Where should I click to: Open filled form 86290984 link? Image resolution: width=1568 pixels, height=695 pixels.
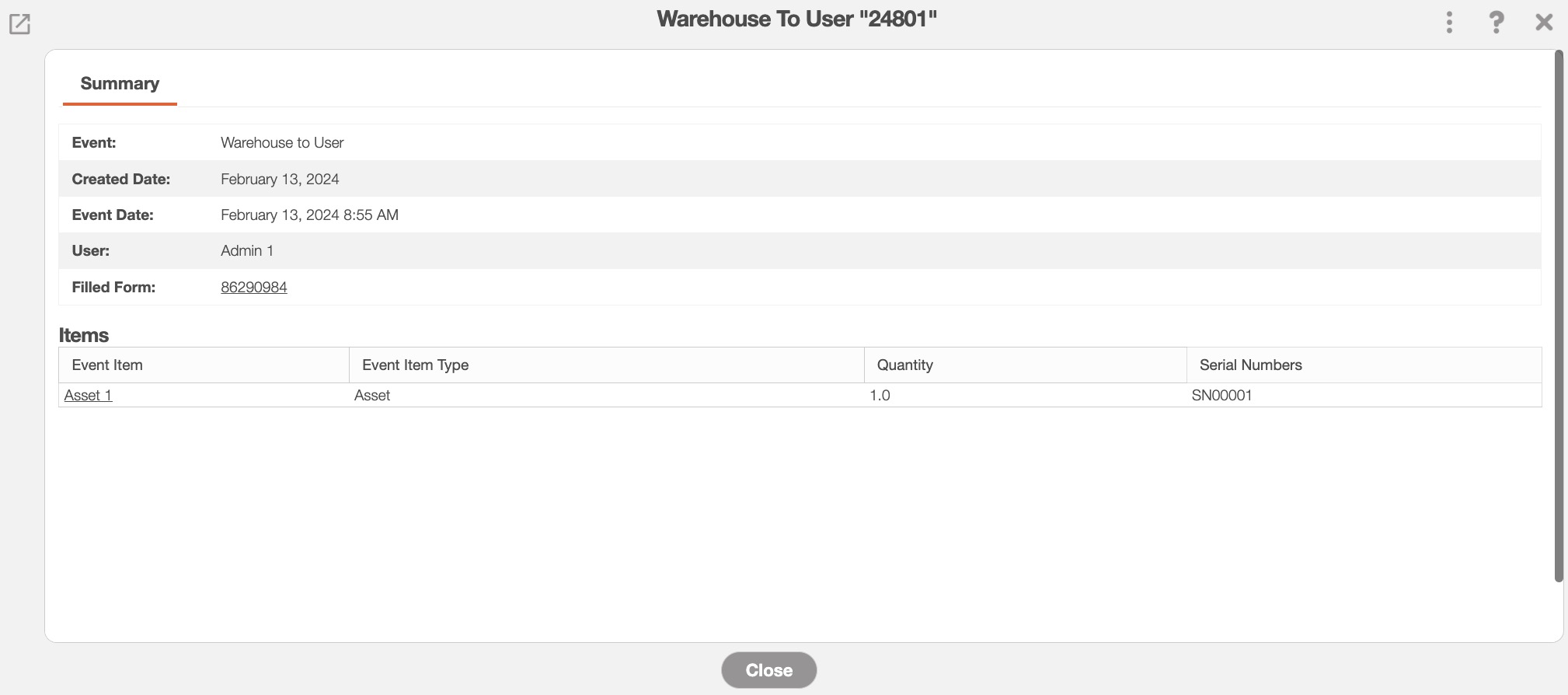(253, 288)
